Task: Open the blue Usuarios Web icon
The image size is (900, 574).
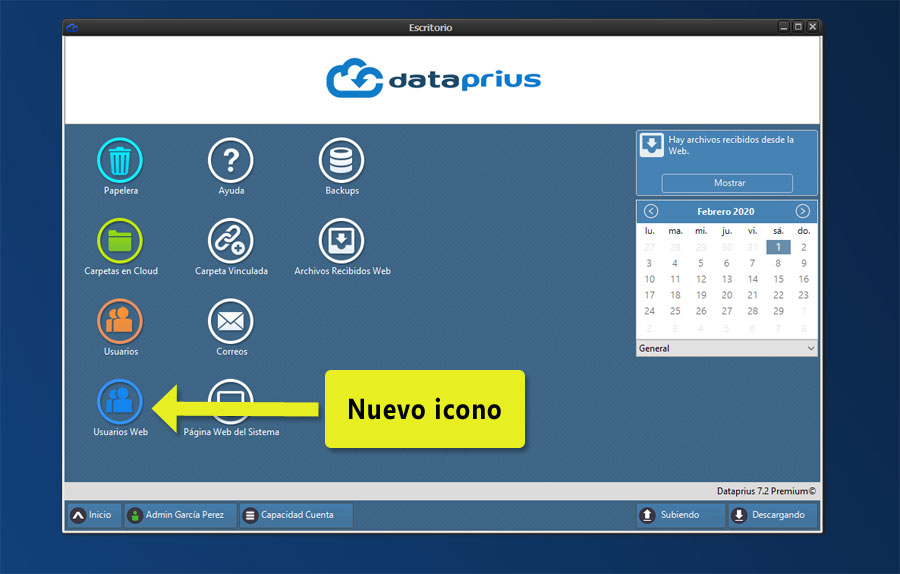Action: point(120,402)
